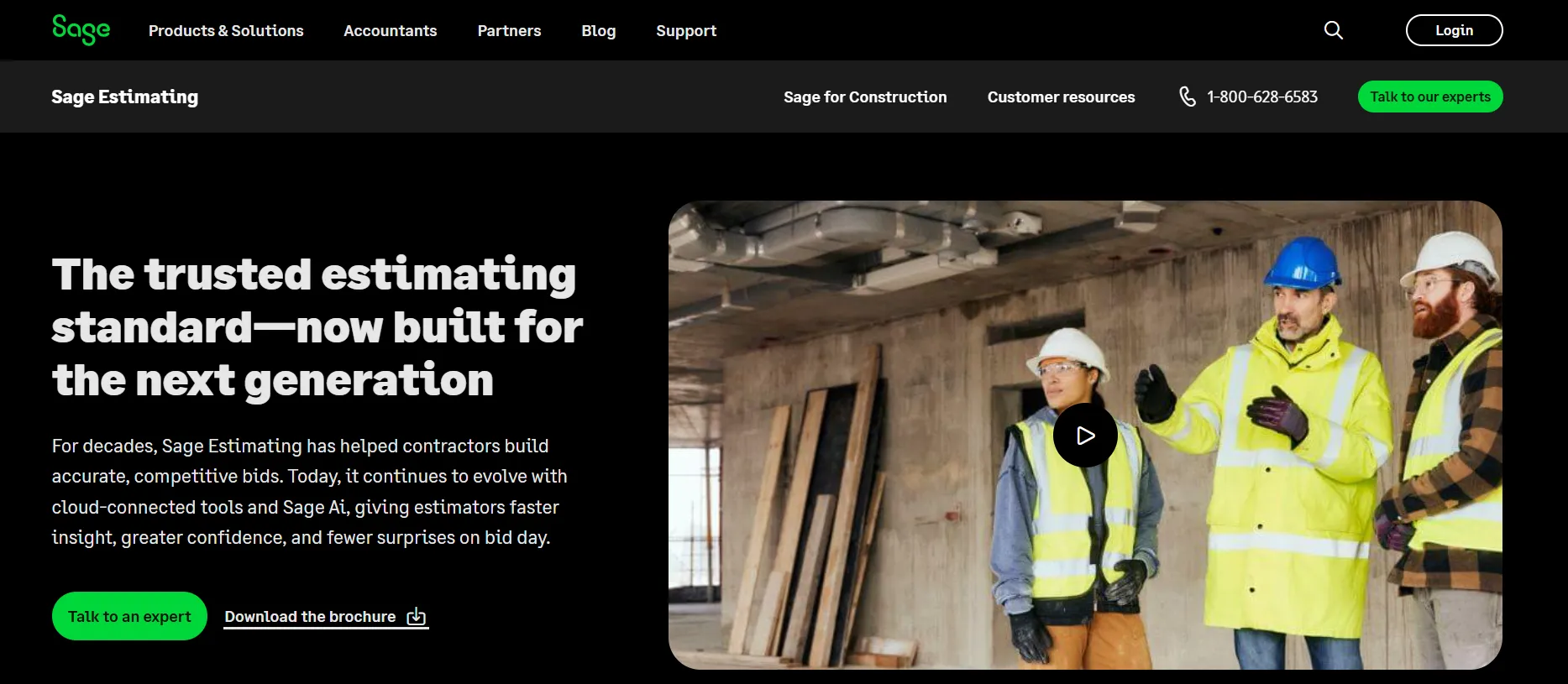
Task: Click the Login button
Action: (x=1454, y=30)
